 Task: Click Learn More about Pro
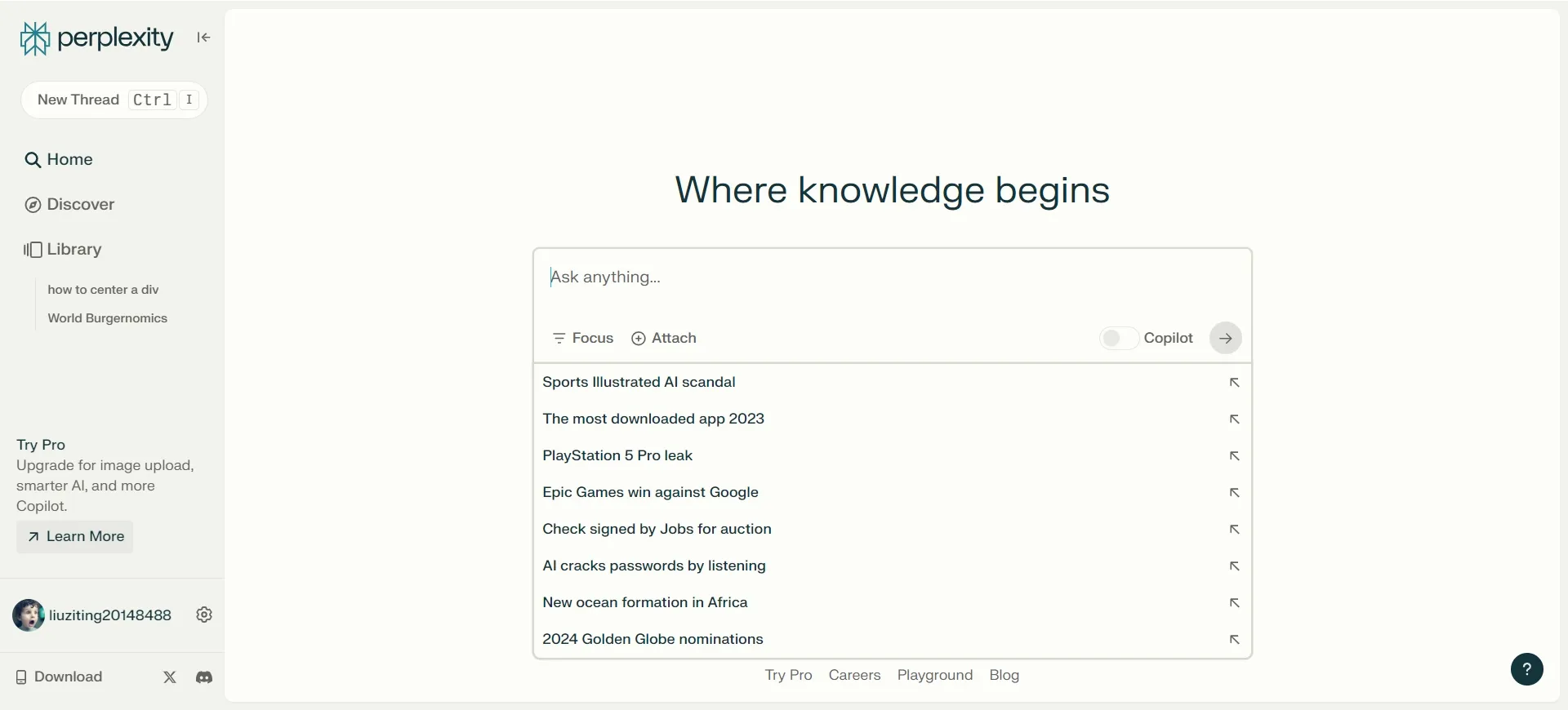(x=75, y=537)
